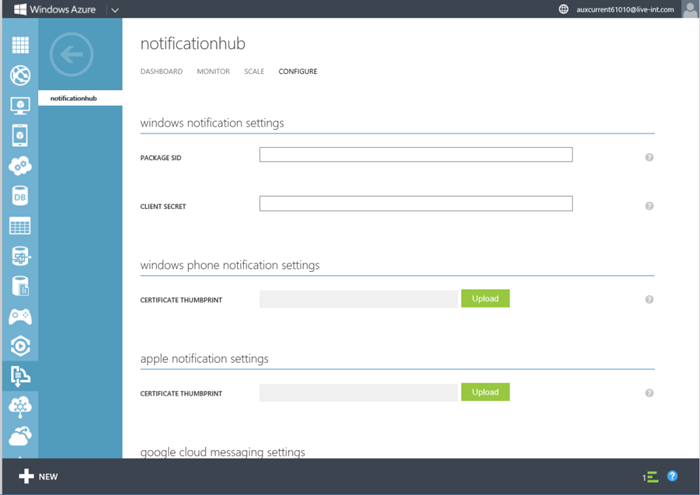Select notificationhub in the left list
Viewport: 700px width, 495px height.
pos(80,98)
